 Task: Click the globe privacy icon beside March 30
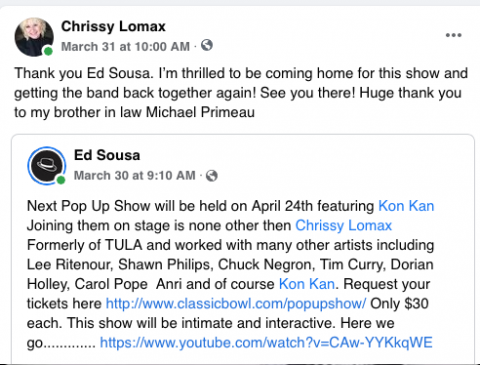coord(212,175)
